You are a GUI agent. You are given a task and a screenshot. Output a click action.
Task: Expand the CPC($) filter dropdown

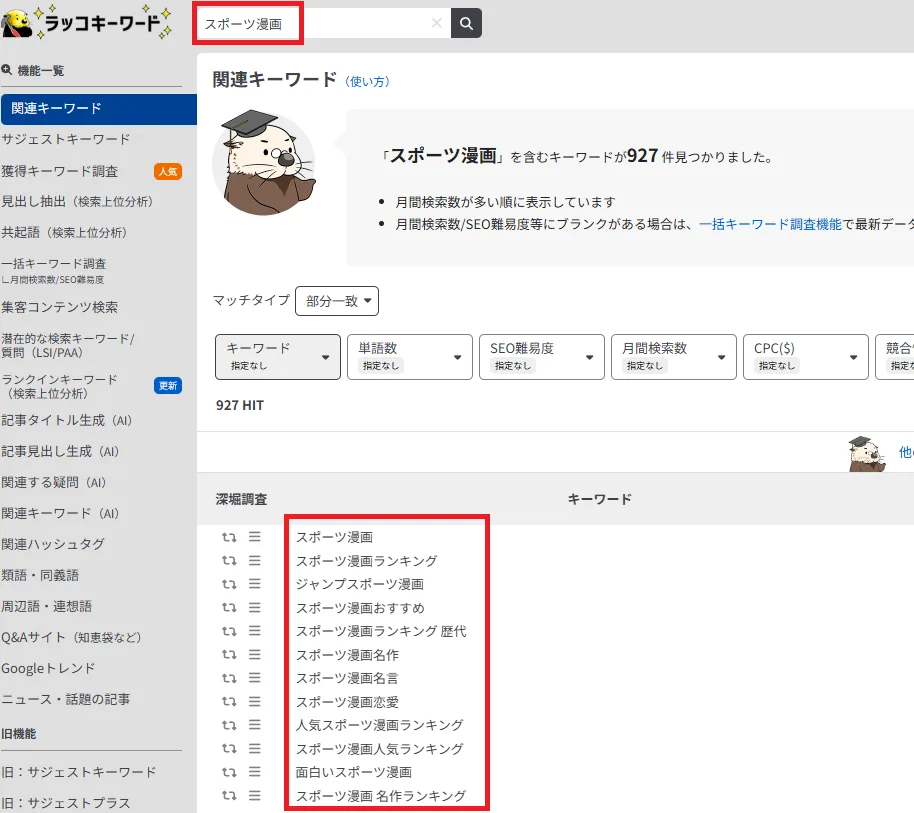pyautogui.click(x=806, y=357)
